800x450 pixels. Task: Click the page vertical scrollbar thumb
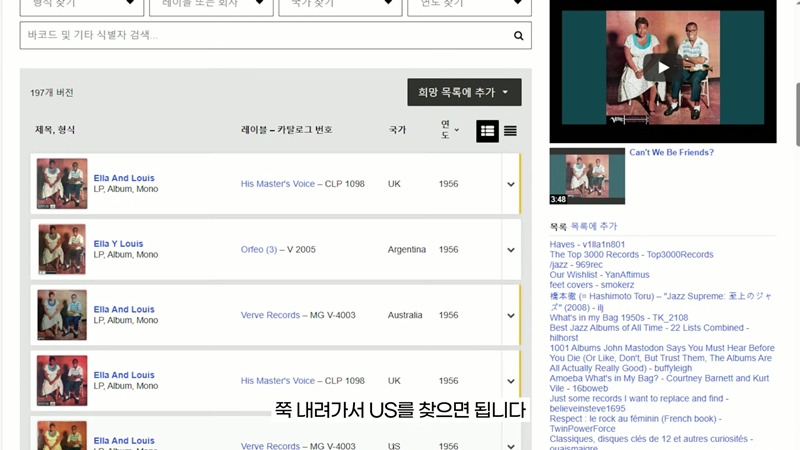pyautogui.click(x=797, y=114)
